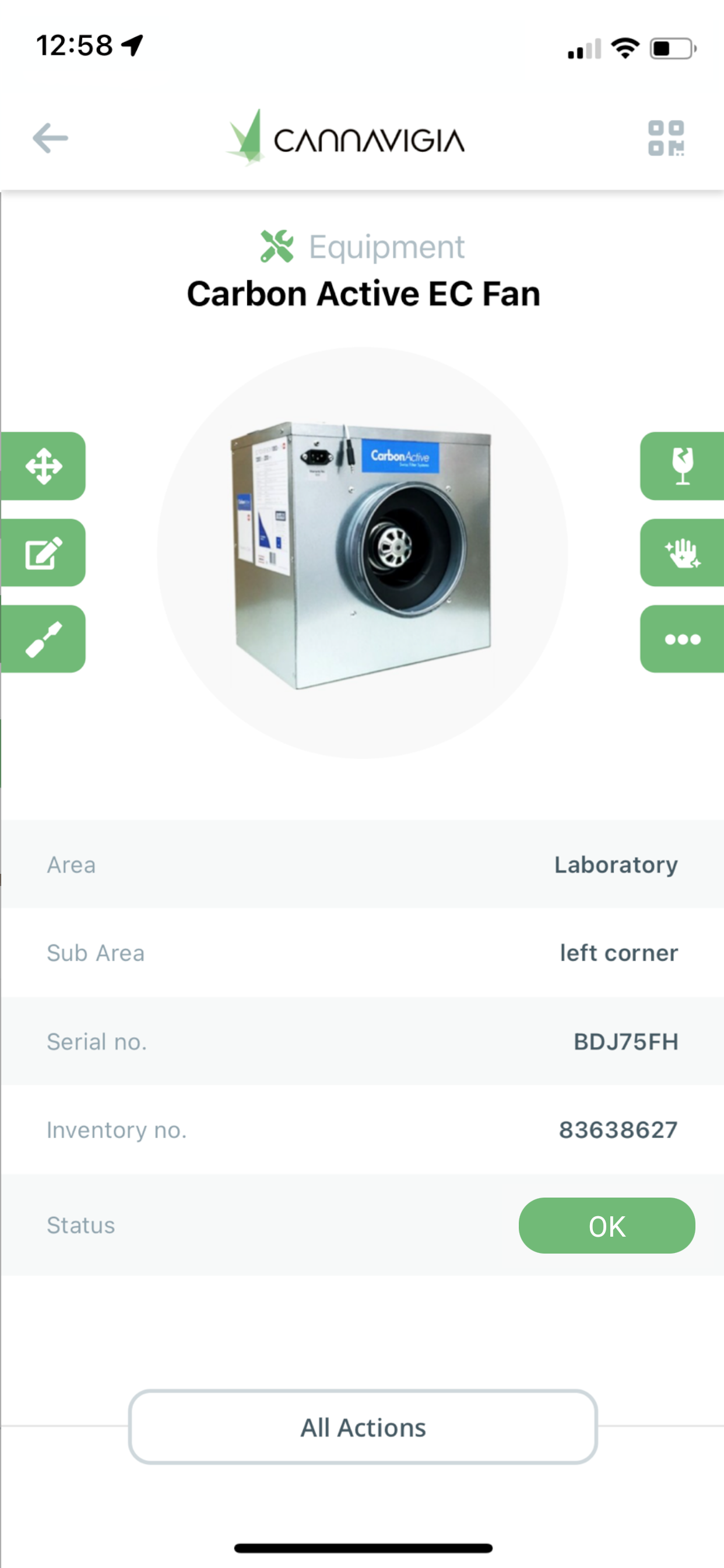Viewport: 724px width, 1568px height.
Task: Tap the serial number BDJ75FH
Action: (625, 1041)
